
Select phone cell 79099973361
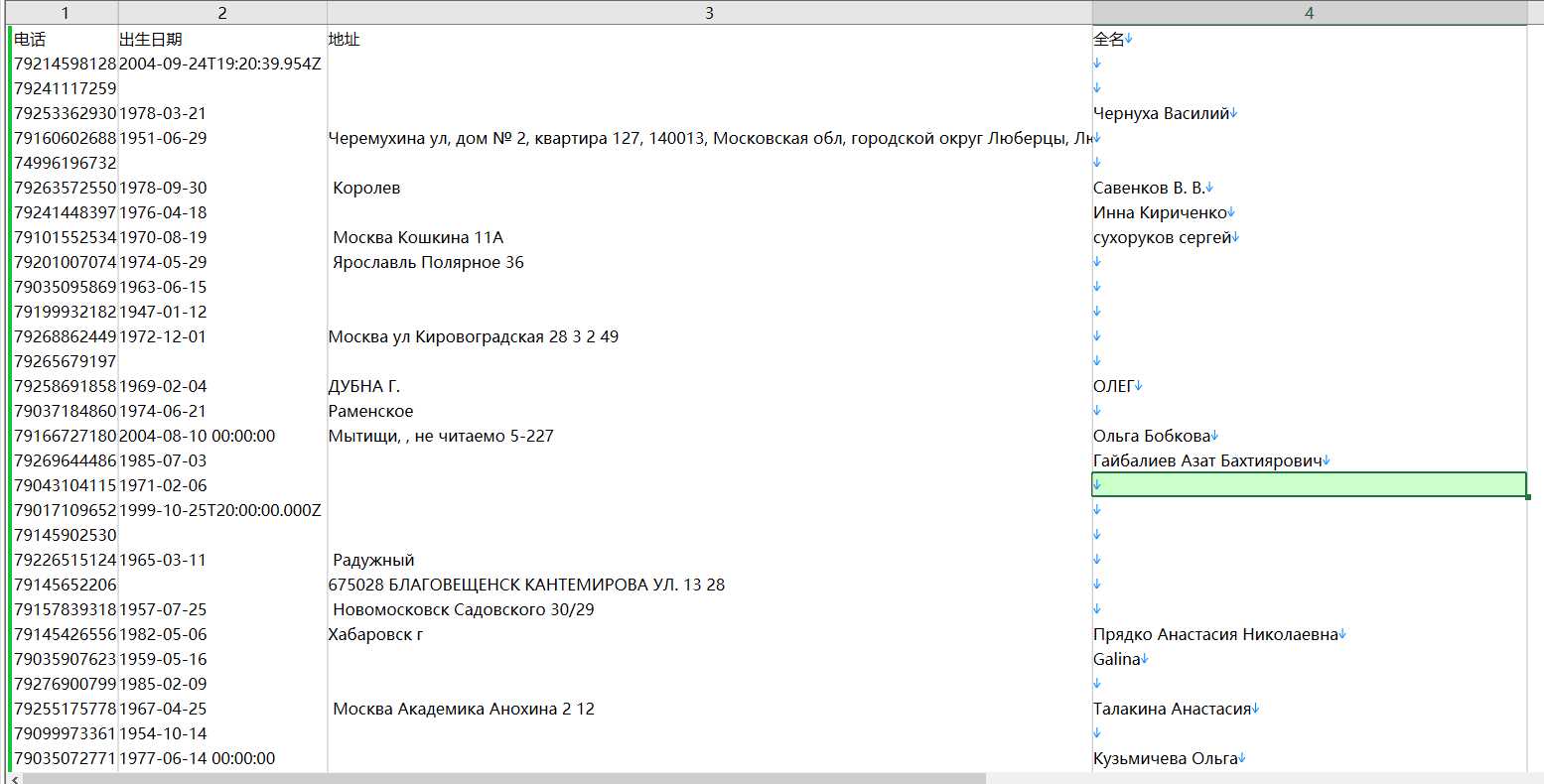(x=66, y=733)
